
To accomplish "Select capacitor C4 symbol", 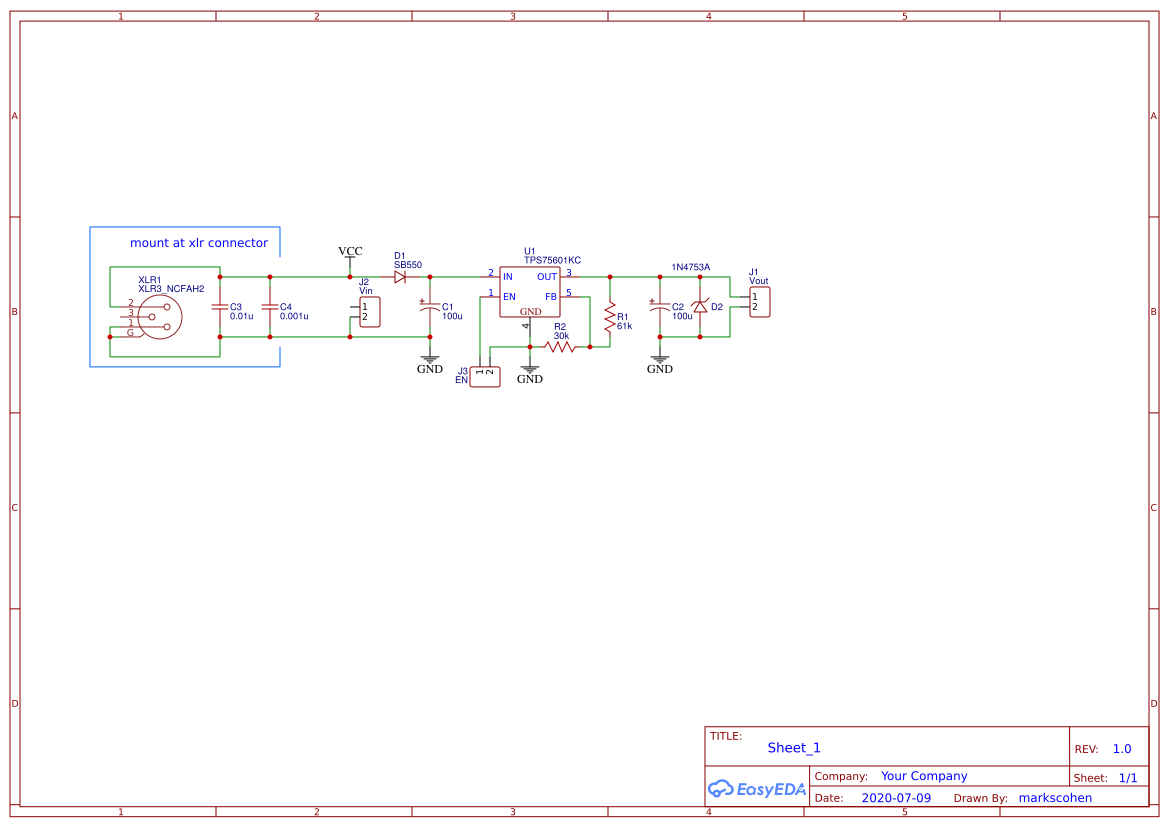I will click(x=270, y=306).
